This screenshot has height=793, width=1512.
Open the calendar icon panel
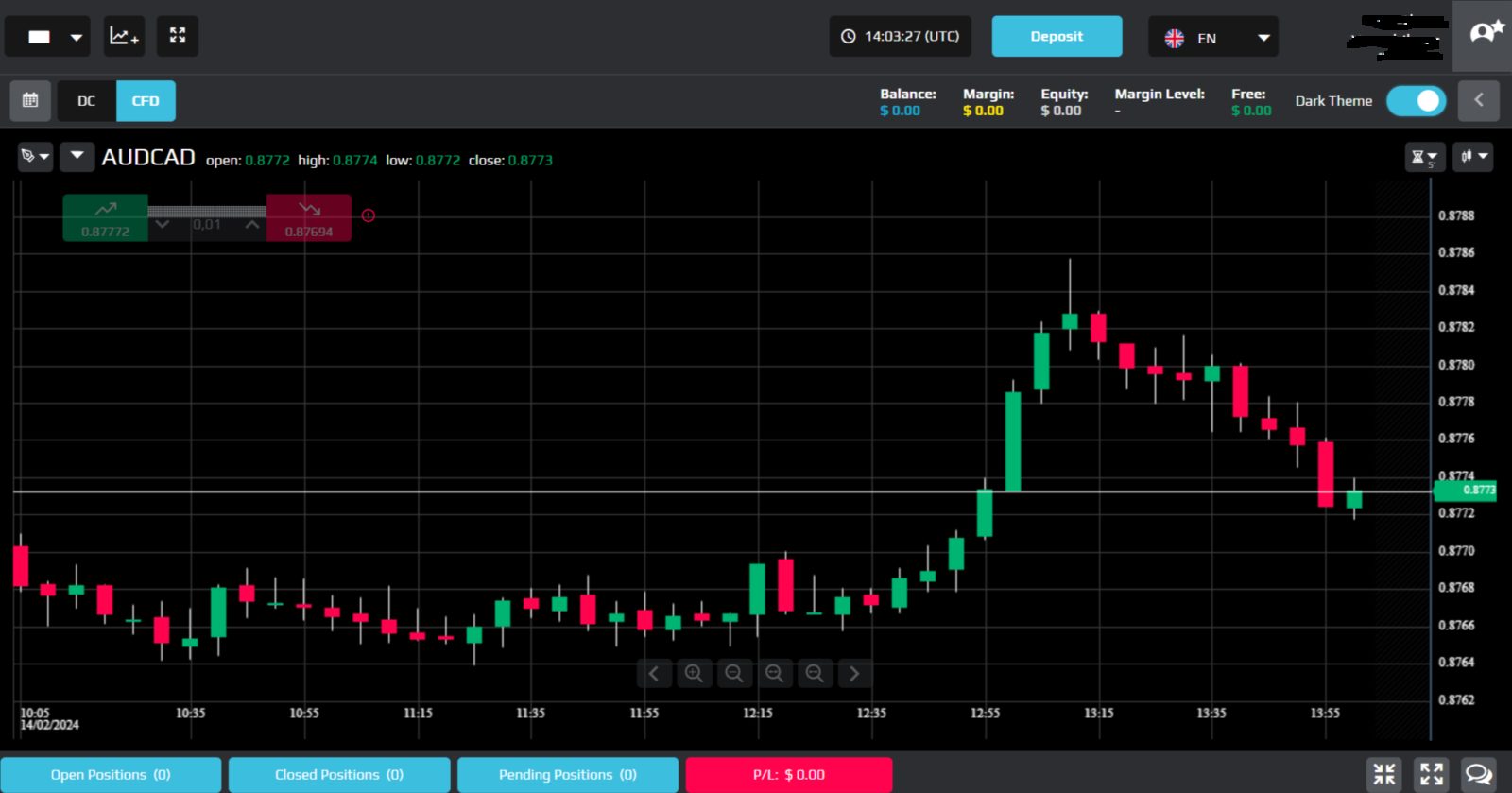pyautogui.click(x=30, y=100)
